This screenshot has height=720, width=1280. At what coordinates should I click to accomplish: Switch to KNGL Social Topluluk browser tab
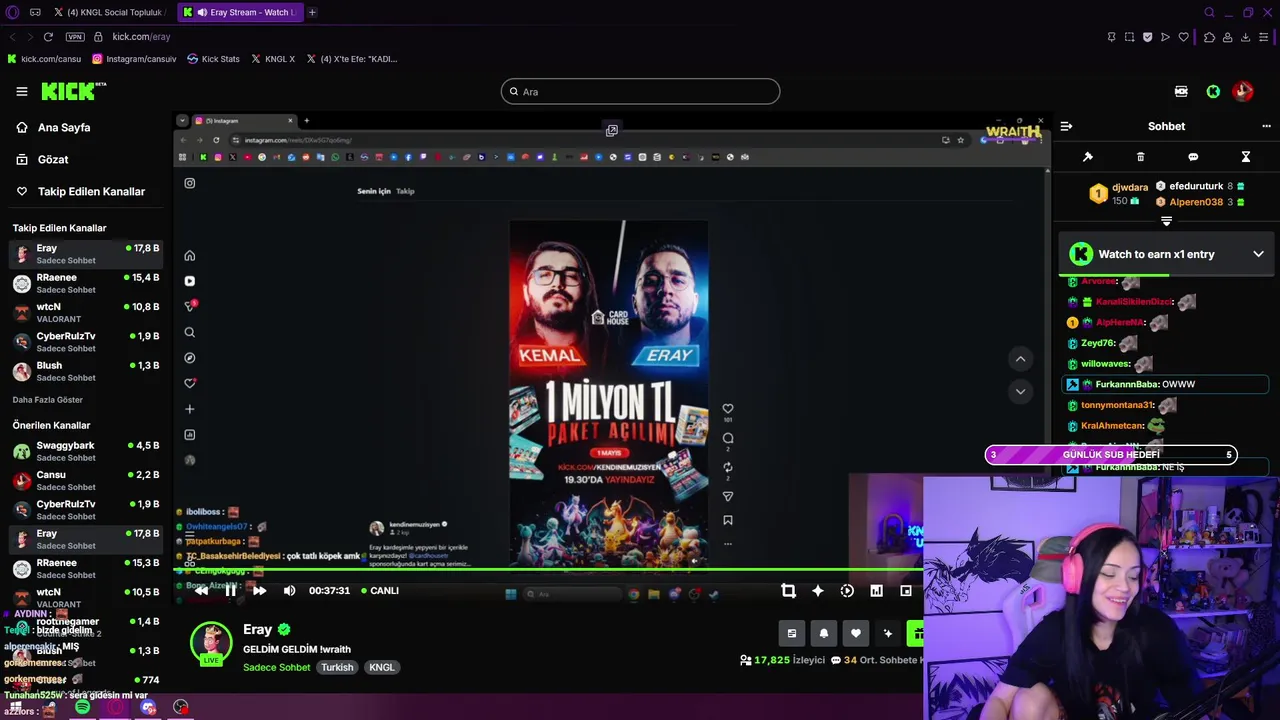pos(108,12)
